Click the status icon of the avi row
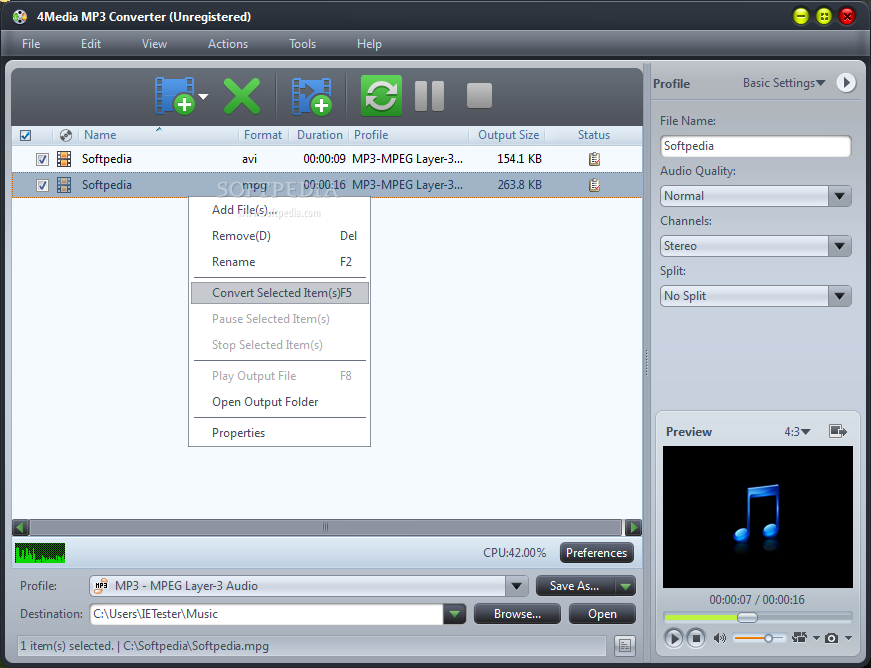 [594, 159]
